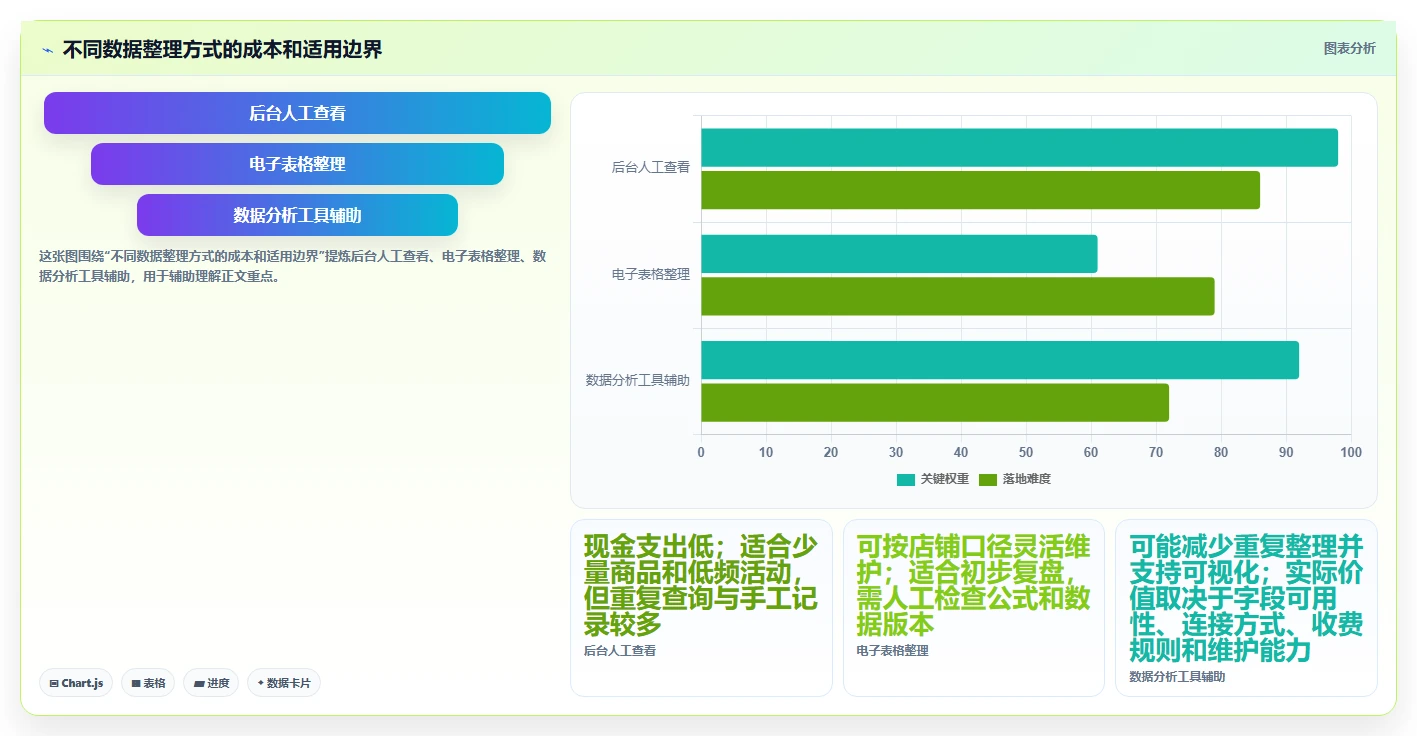Click the heading 不同数据整理方式的成本和适用边界
The width and height of the screenshot is (1417, 736).
222,49
